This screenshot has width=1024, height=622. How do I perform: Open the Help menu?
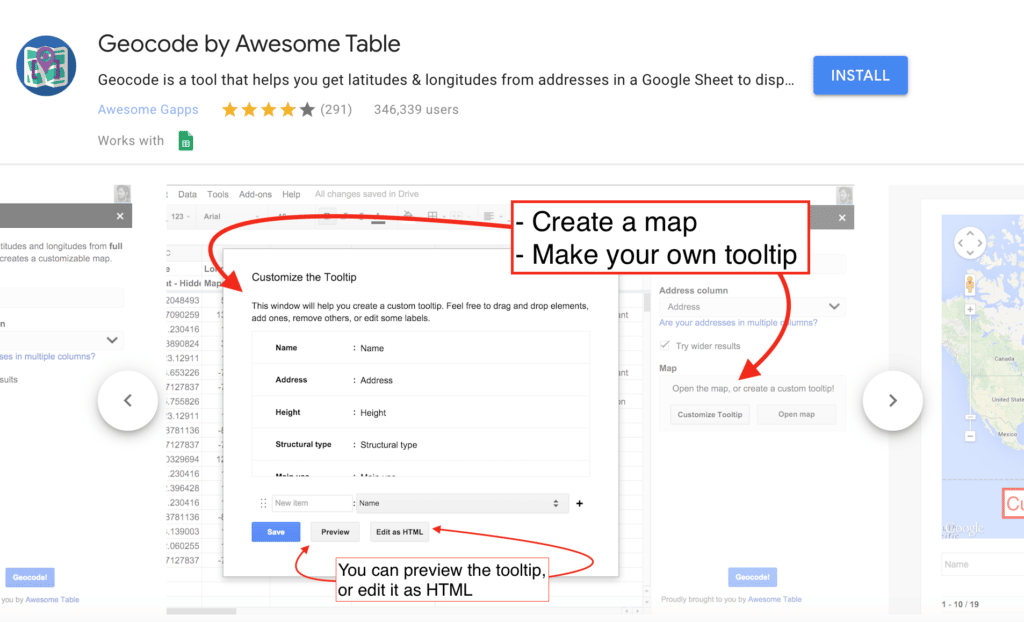(x=291, y=194)
